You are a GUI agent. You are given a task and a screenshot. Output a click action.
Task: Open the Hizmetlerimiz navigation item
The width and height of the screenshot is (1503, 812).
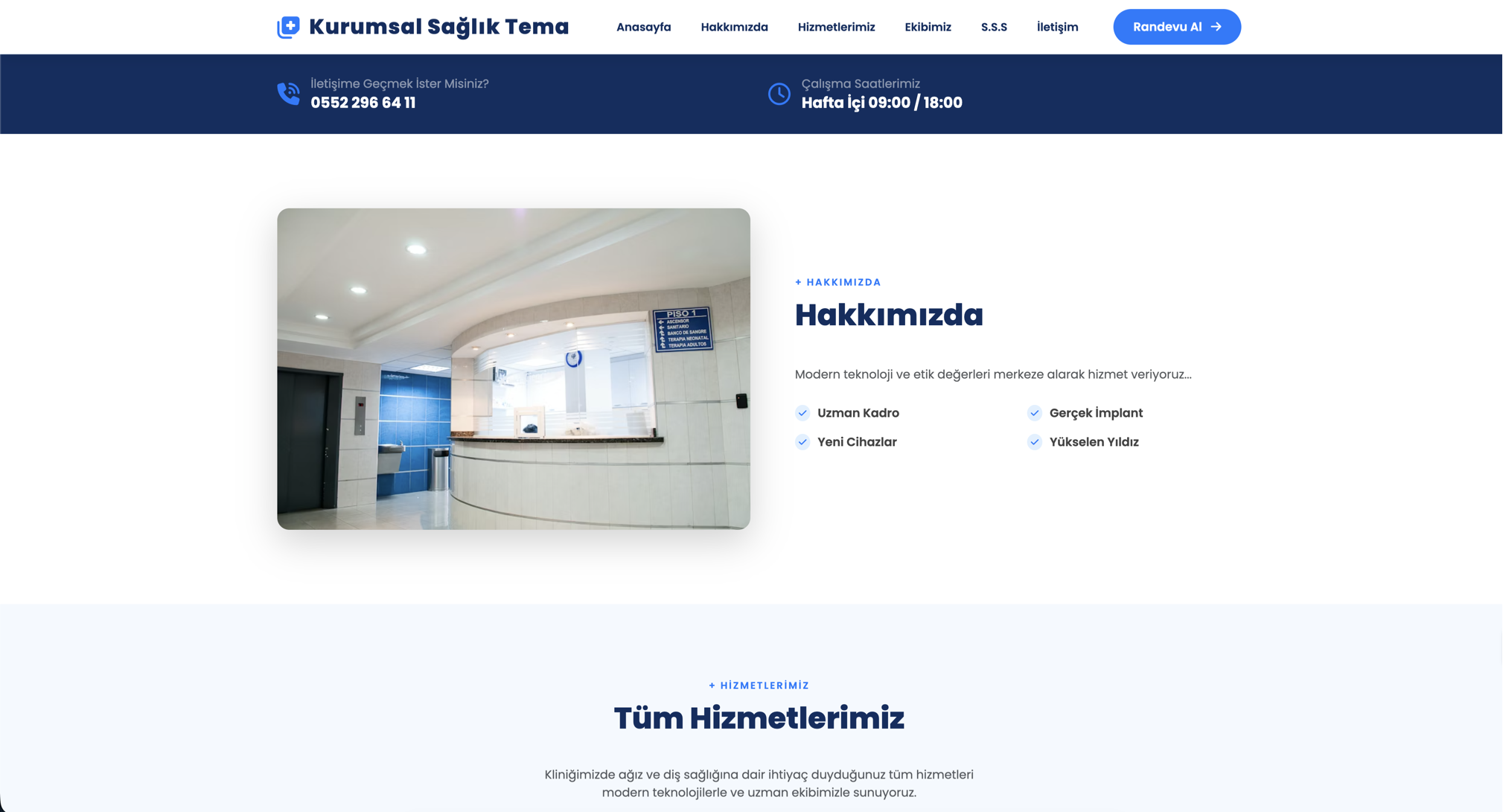coord(837,27)
